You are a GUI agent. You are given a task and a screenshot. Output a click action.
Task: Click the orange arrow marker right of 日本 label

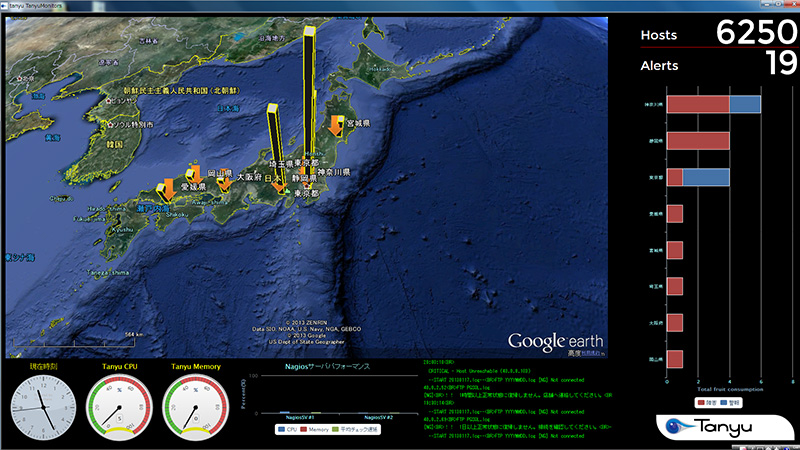[x=280, y=185]
